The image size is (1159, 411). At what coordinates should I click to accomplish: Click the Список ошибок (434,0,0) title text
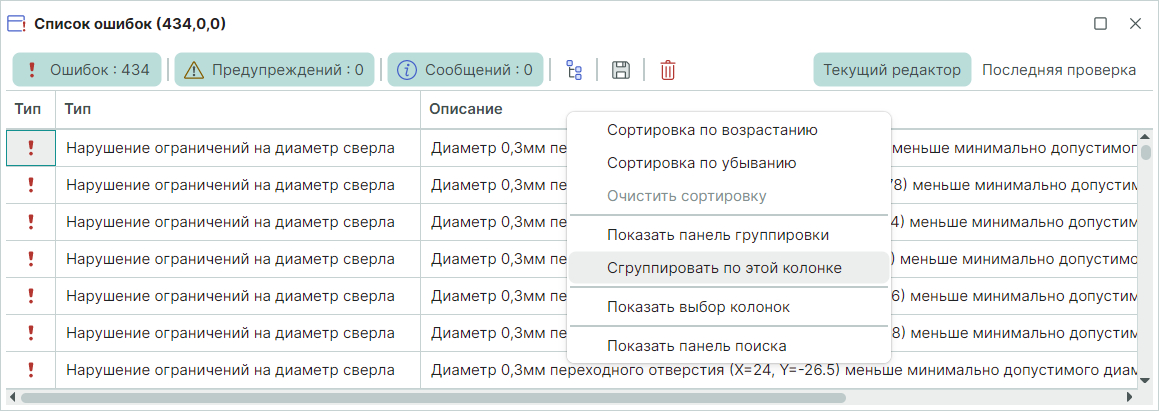[130, 24]
